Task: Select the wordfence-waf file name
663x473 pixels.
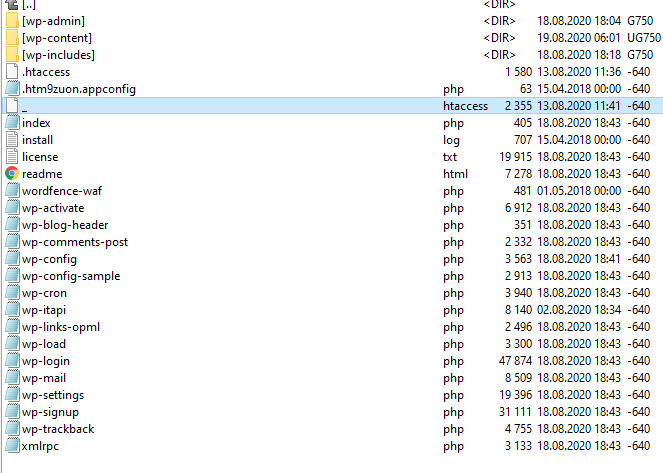Action: pyautogui.click(x=62, y=191)
